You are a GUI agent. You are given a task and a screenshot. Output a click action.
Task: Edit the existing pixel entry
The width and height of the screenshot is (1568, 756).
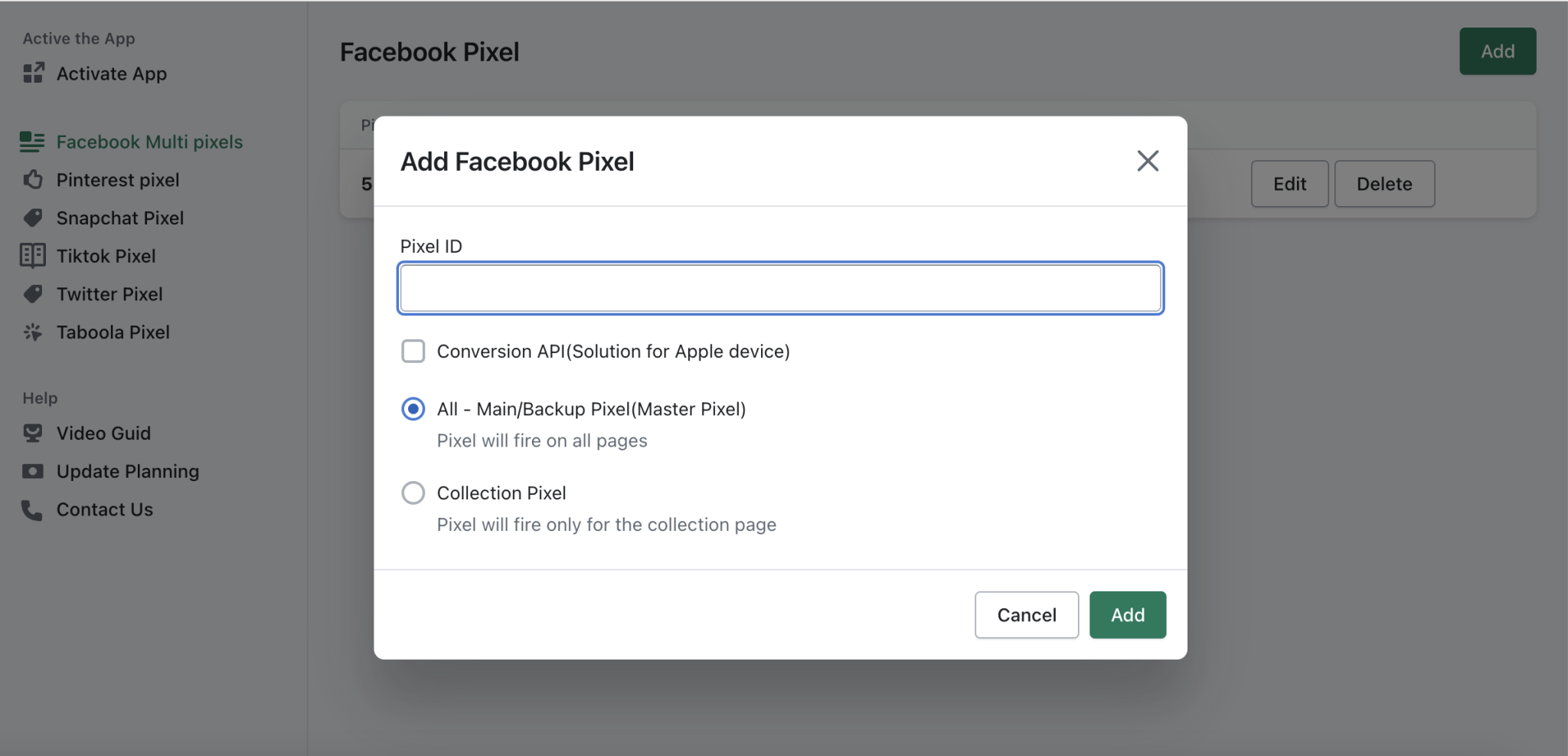[x=1289, y=183]
